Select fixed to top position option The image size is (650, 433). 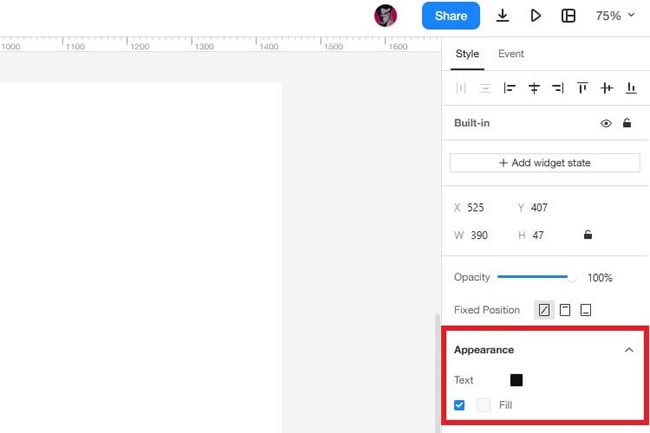pyautogui.click(x=565, y=310)
